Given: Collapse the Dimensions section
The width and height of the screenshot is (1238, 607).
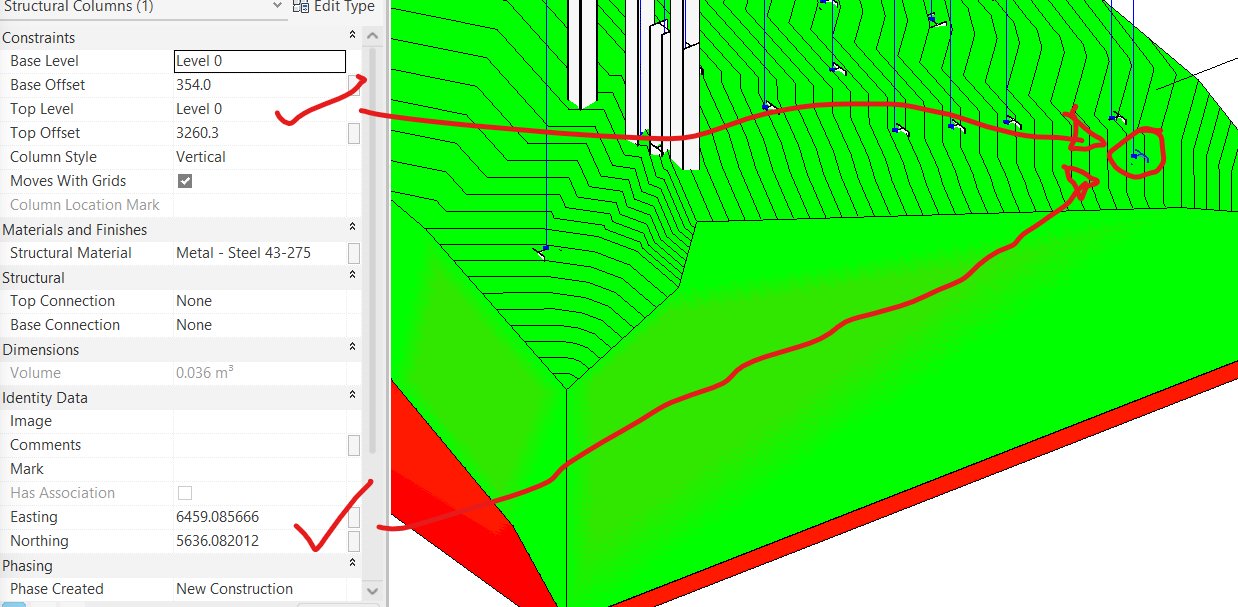Looking at the screenshot, I should pos(352,349).
